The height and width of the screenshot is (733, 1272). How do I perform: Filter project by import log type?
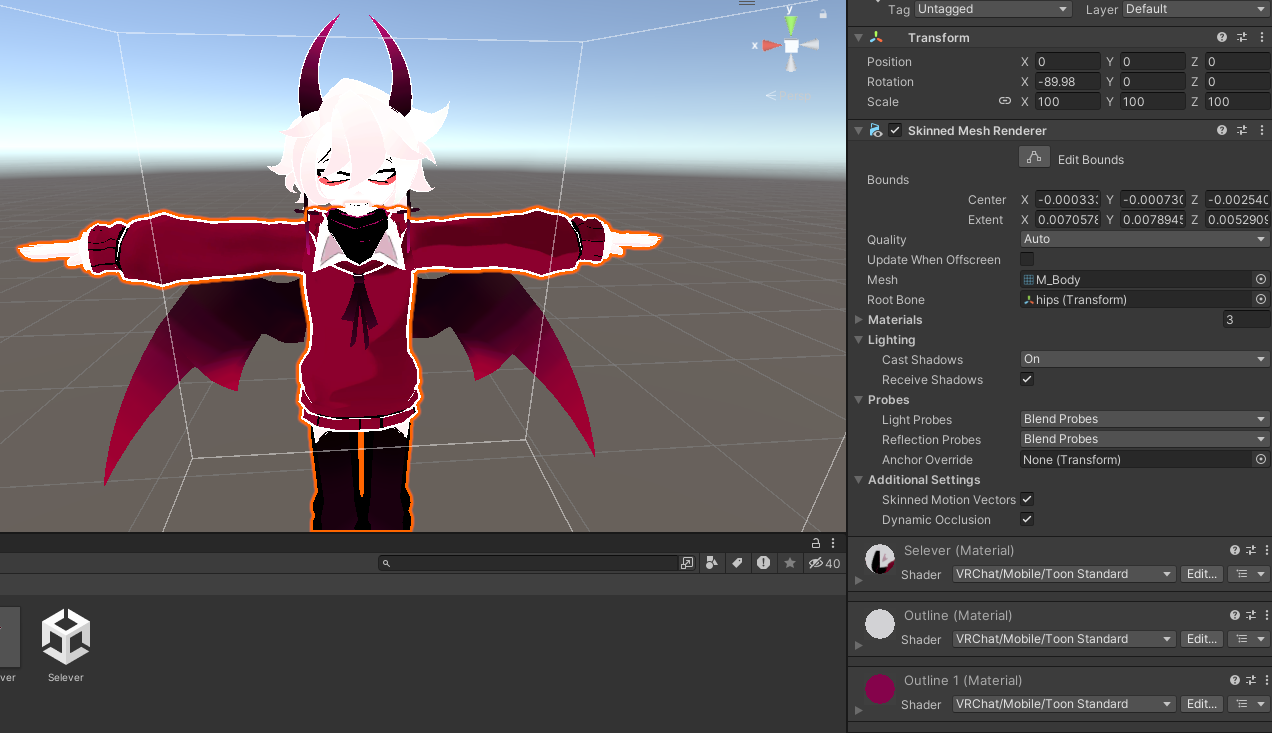coord(763,563)
